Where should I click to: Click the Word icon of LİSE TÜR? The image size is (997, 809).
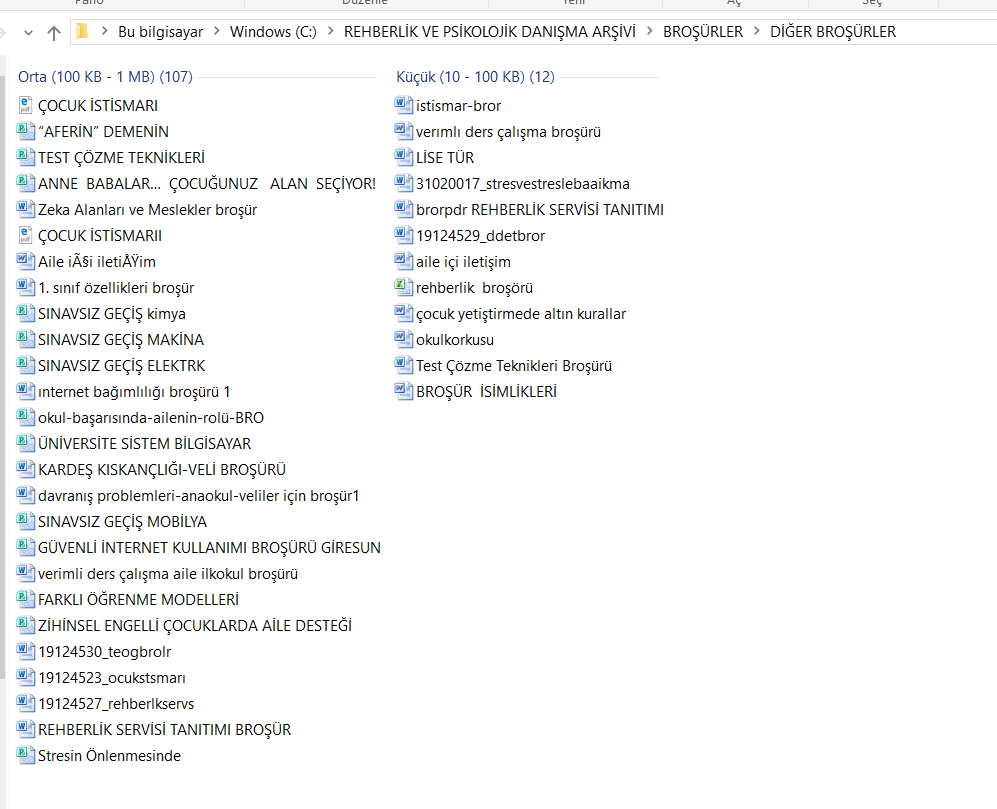pyautogui.click(x=404, y=158)
